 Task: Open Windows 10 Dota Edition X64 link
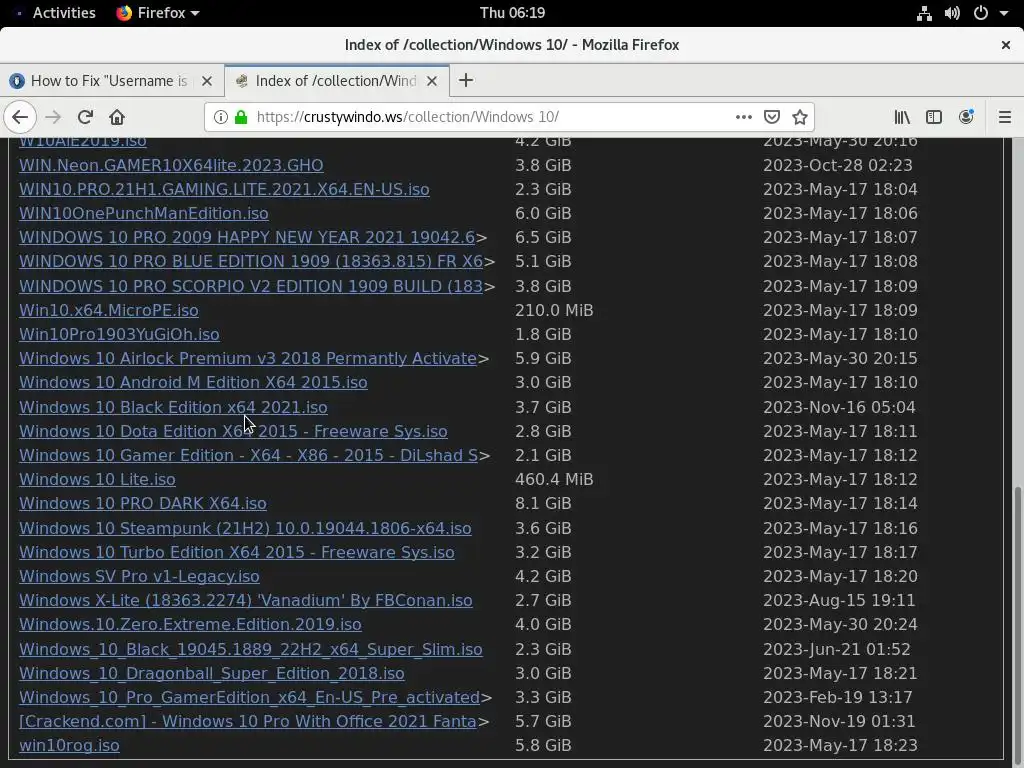click(x=233, y=431)
